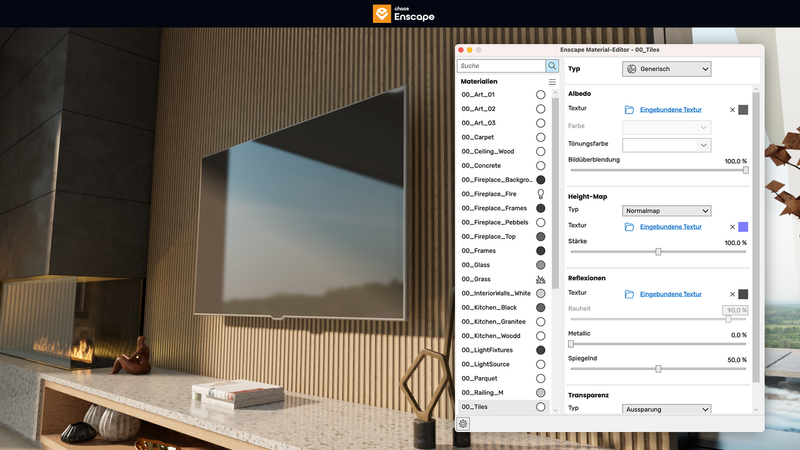Click the 00_Grass grass type icon

pyautogui.click(x=540, y=279)
